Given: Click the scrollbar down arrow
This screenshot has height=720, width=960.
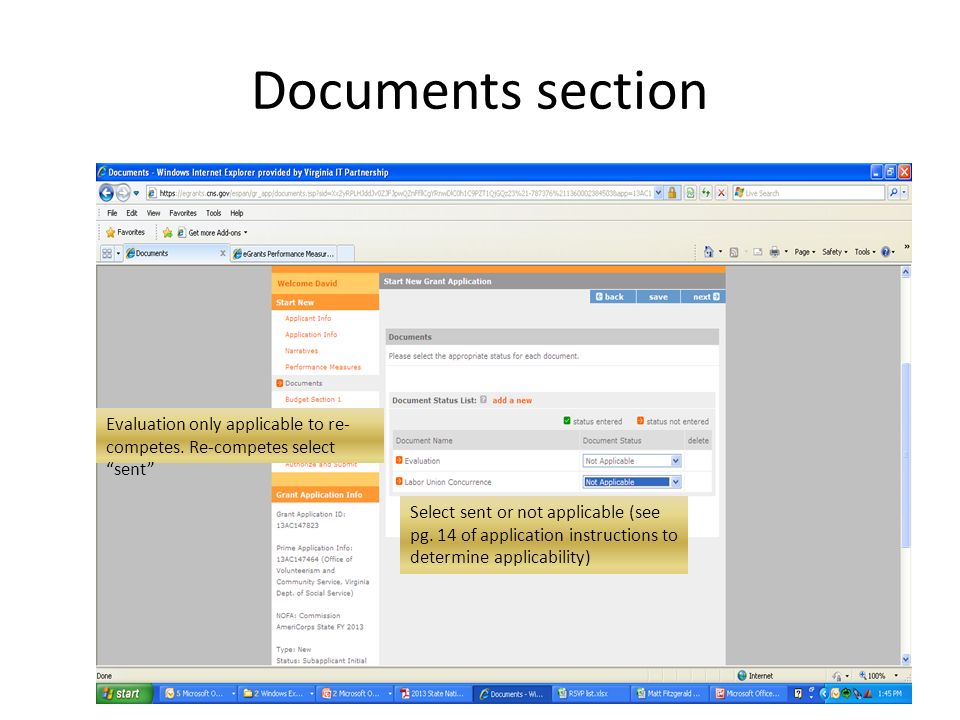Looking at the screenshot, I should coord(906,659).
